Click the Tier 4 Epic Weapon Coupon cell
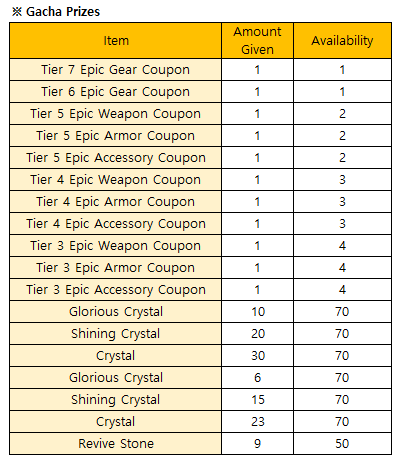Viewport: 396px width, 460px height. pyautogui.click(x=116, y=180)
